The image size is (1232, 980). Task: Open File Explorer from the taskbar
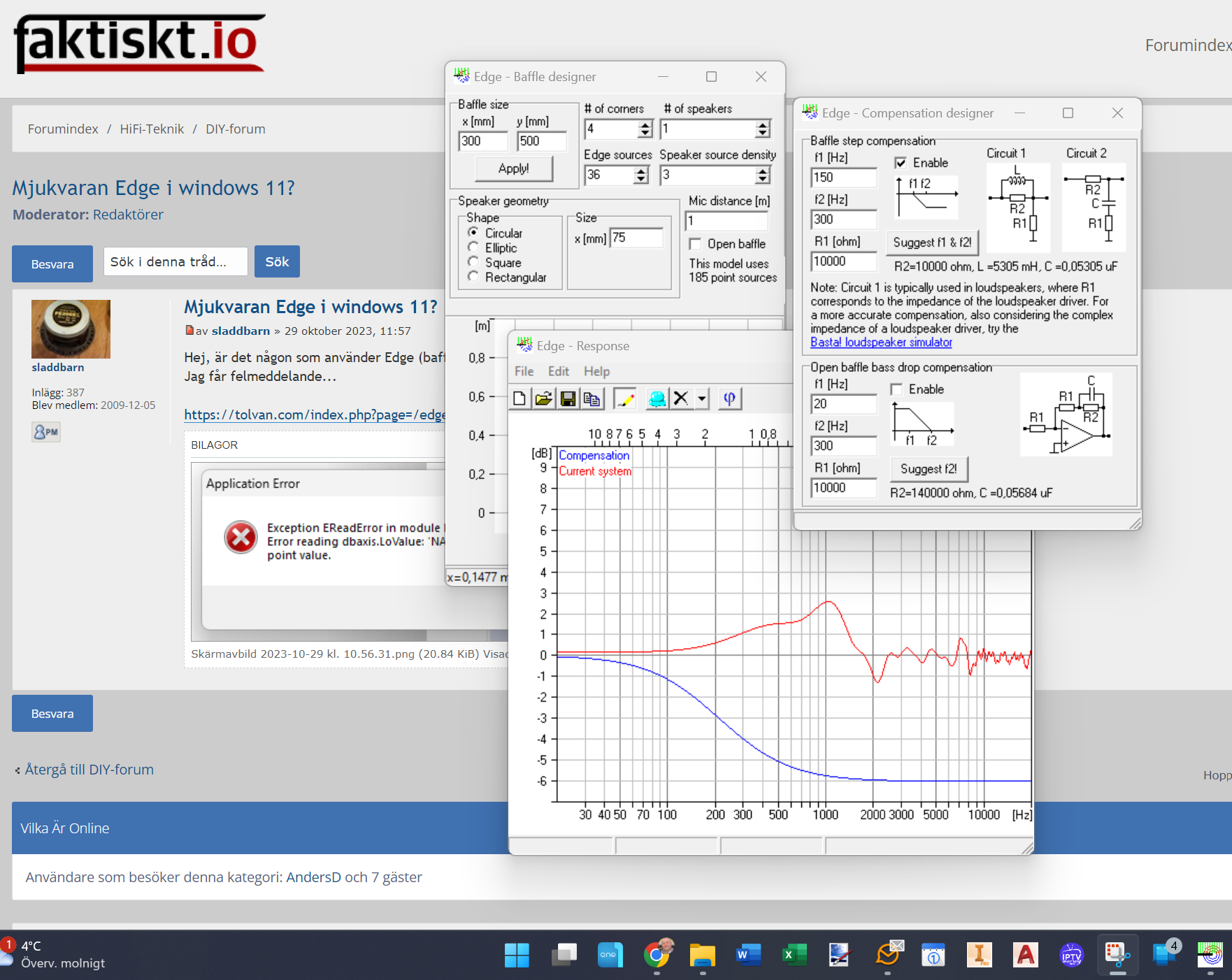point(703,955)
